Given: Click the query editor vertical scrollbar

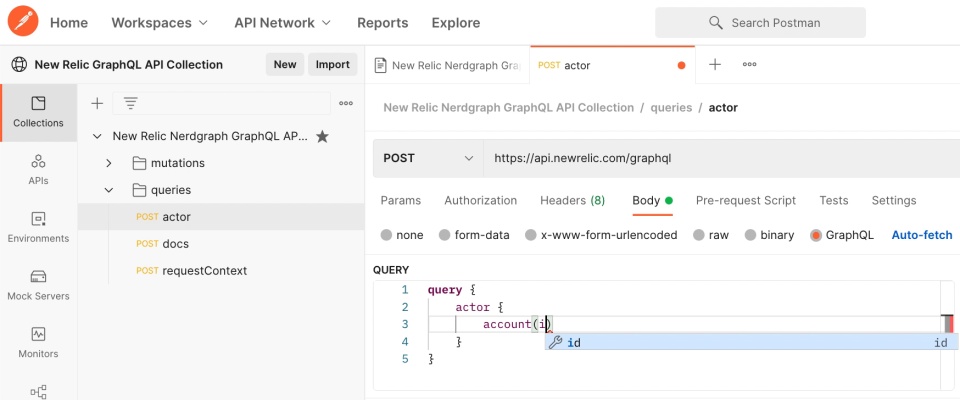Looking at the screenshot, I should pyautogui.click(x=948, y=336).
